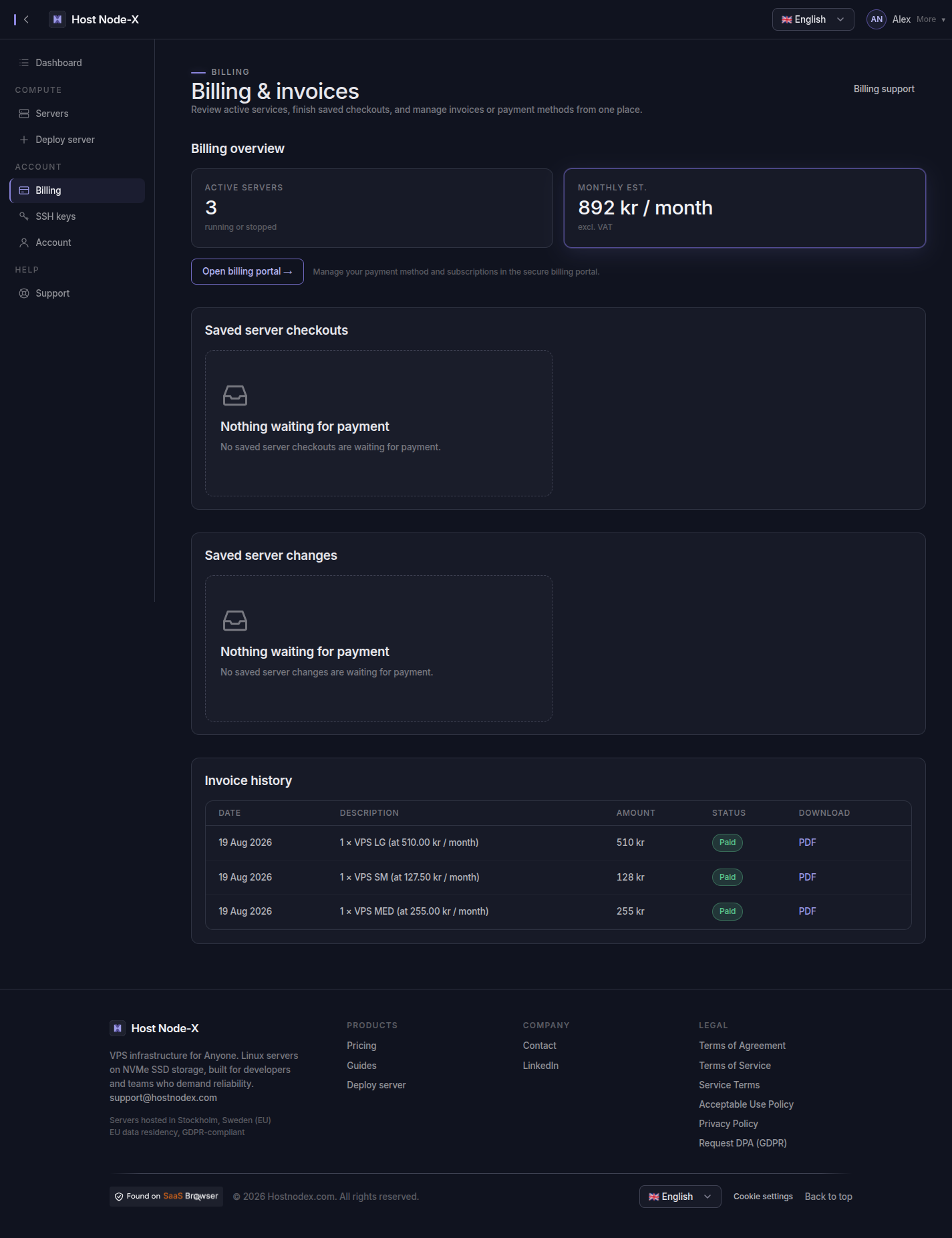Open Terms of Service in footer

tap(735, 1066)
